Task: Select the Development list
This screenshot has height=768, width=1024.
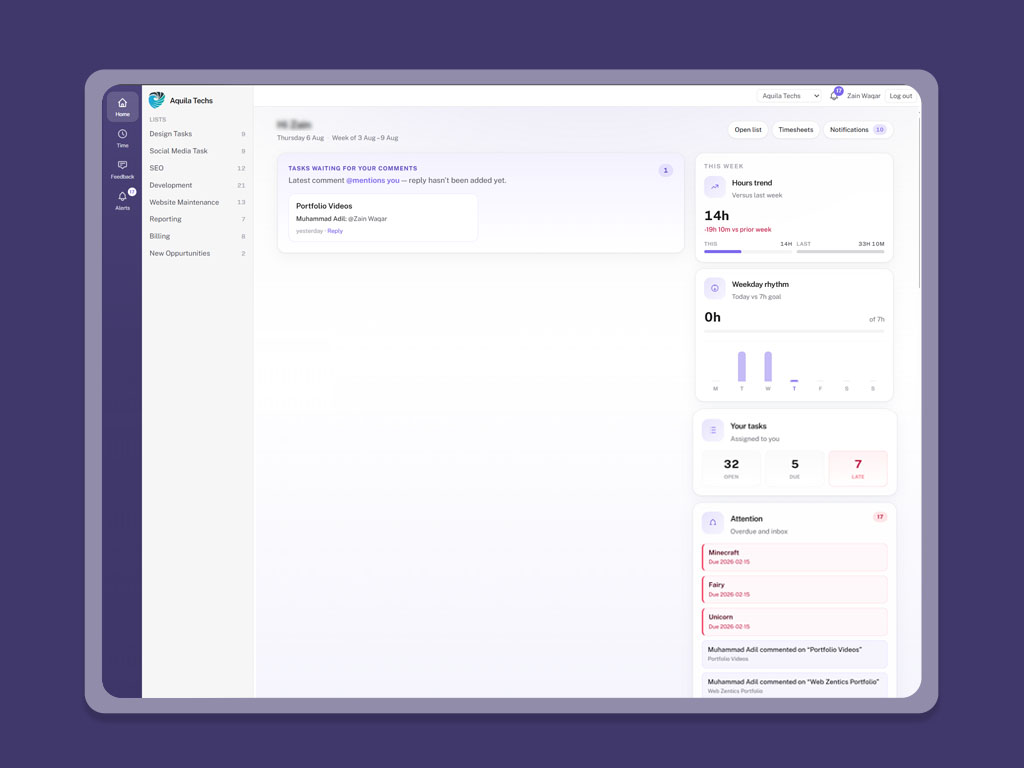Action: (197, 185)
